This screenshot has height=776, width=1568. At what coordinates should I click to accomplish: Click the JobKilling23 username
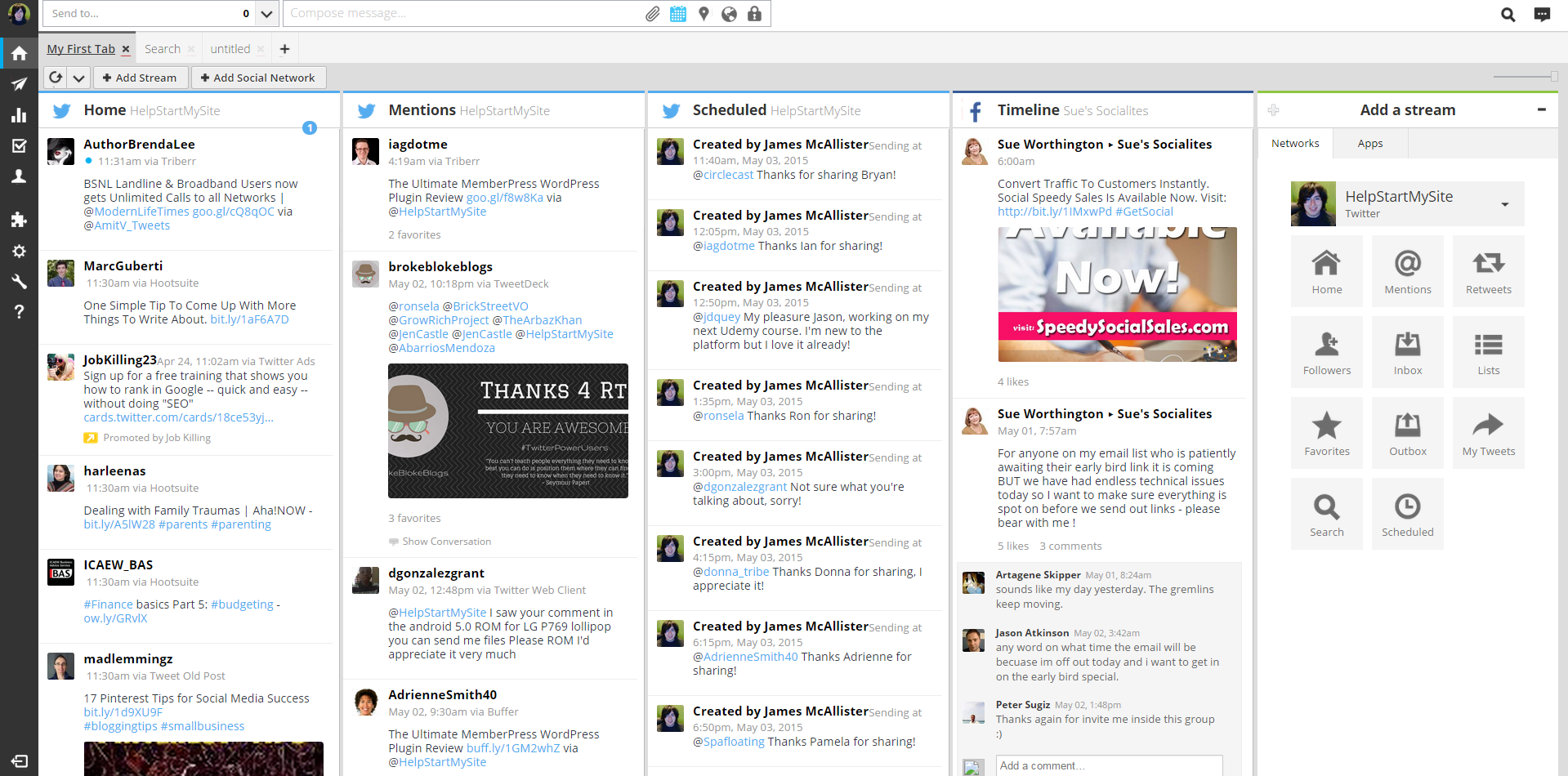click(x=120, y=360)
